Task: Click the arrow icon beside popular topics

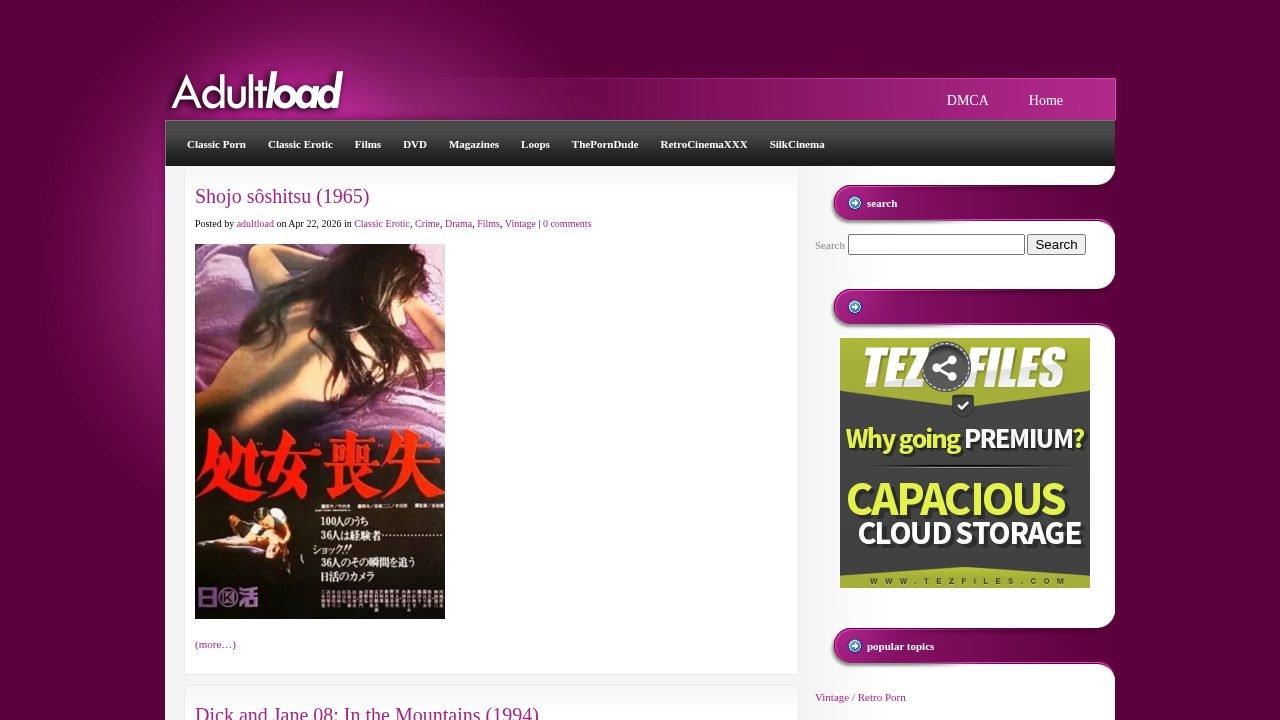Action: (855, 646)
